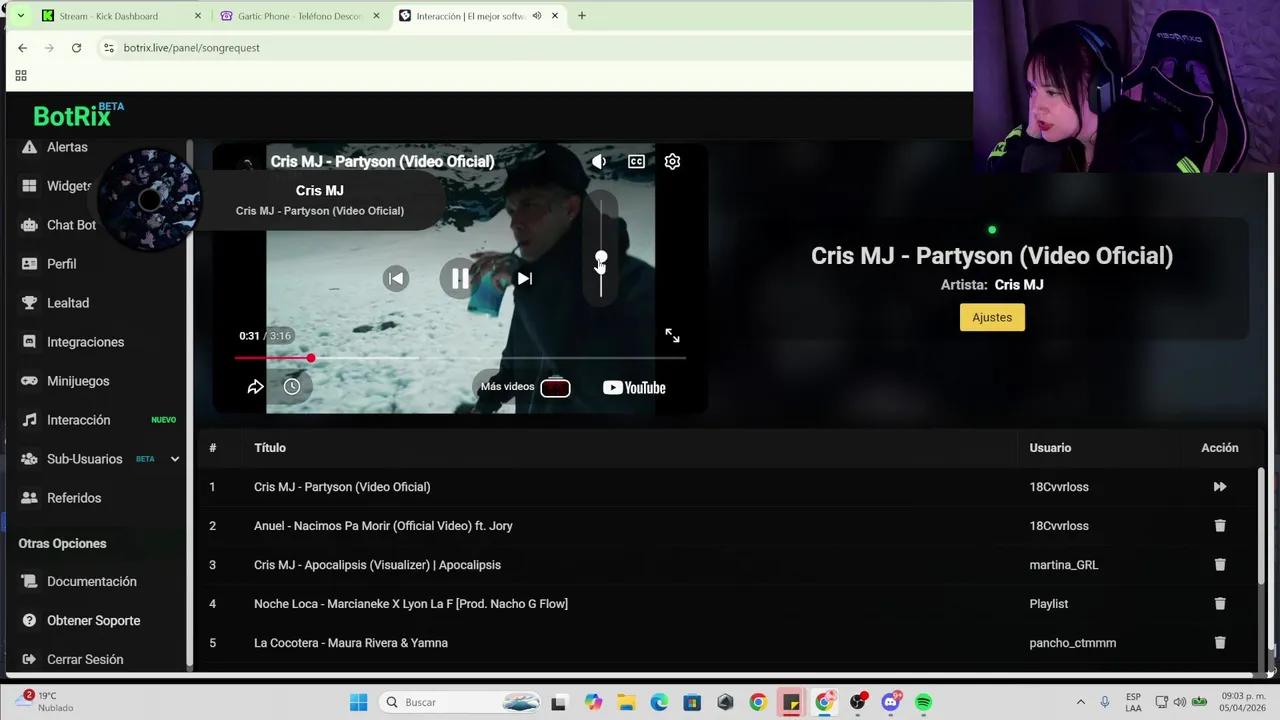Image resolution: width=1280 pixels, height=720 pixels.
Task: Mute the YouTube player volume icon
Action: click(x=599, y=161)
